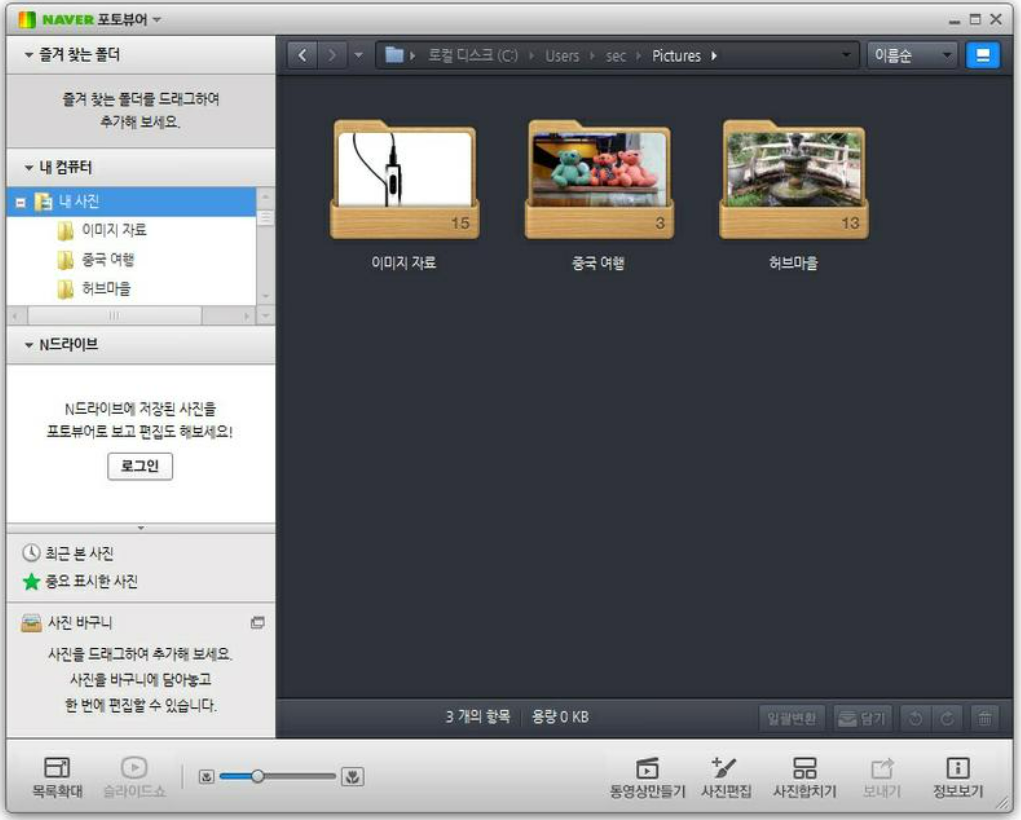
Task: Start the 슬라이드쇼
Action: [134, 777]
